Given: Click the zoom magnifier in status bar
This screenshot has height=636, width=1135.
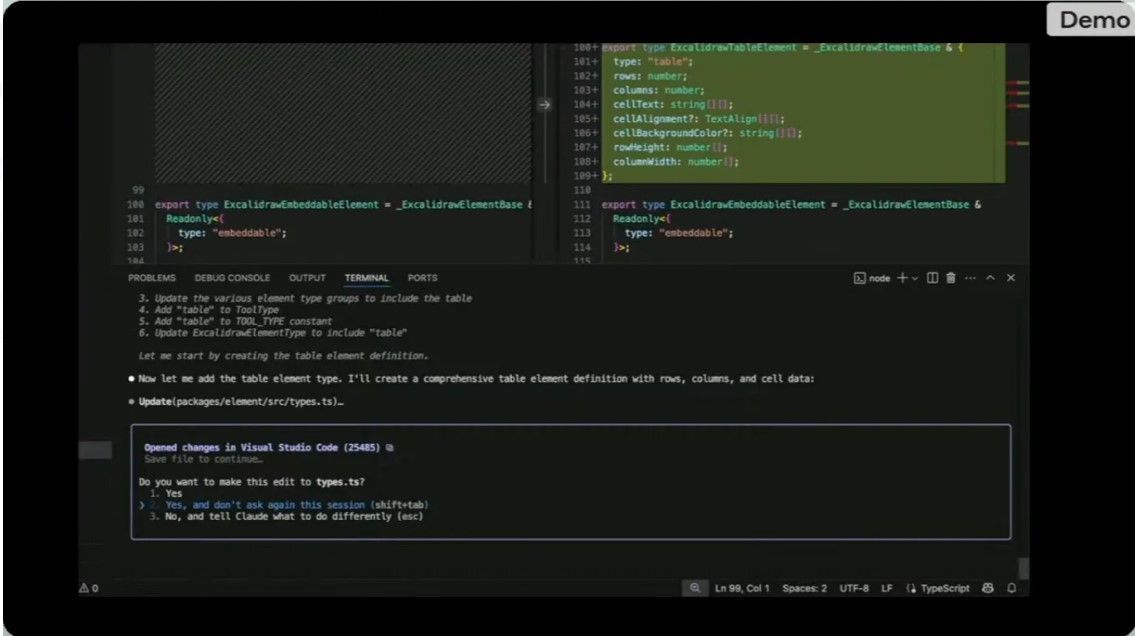Looking at the screenshot, I should click(695, 588).
